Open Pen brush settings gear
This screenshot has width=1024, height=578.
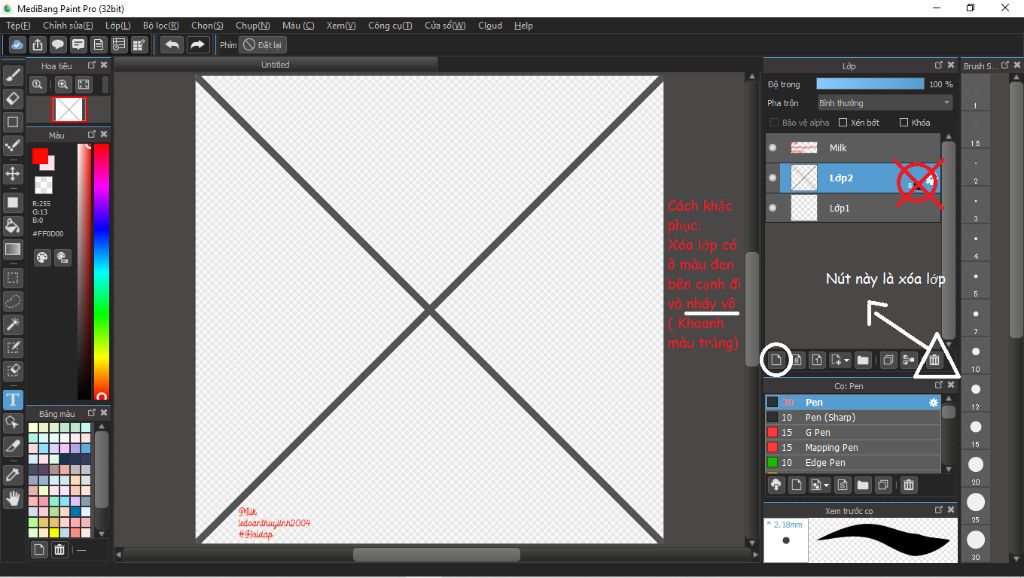[x=933, y=402]
